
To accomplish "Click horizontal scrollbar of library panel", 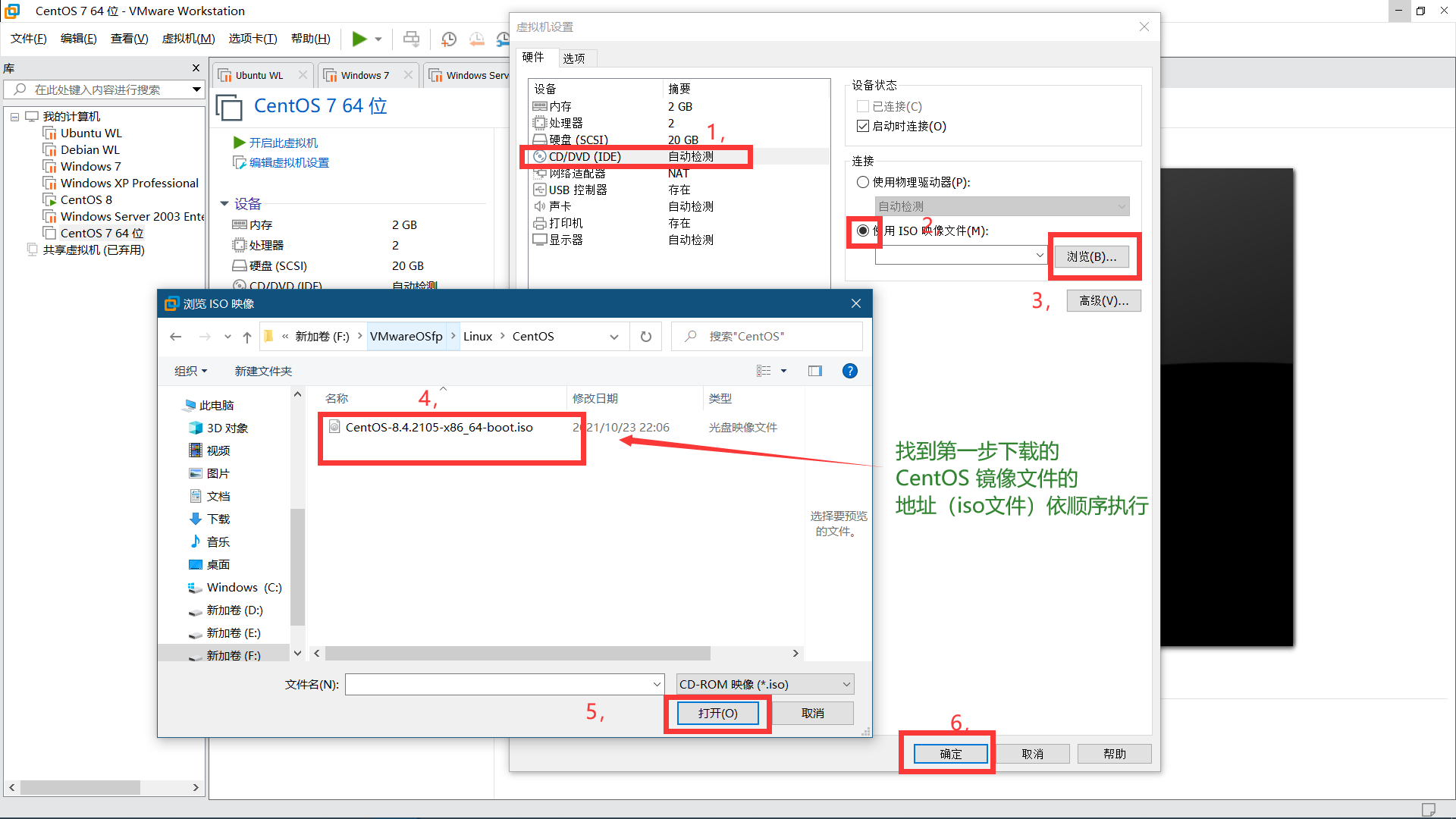I will coord(80,788).
